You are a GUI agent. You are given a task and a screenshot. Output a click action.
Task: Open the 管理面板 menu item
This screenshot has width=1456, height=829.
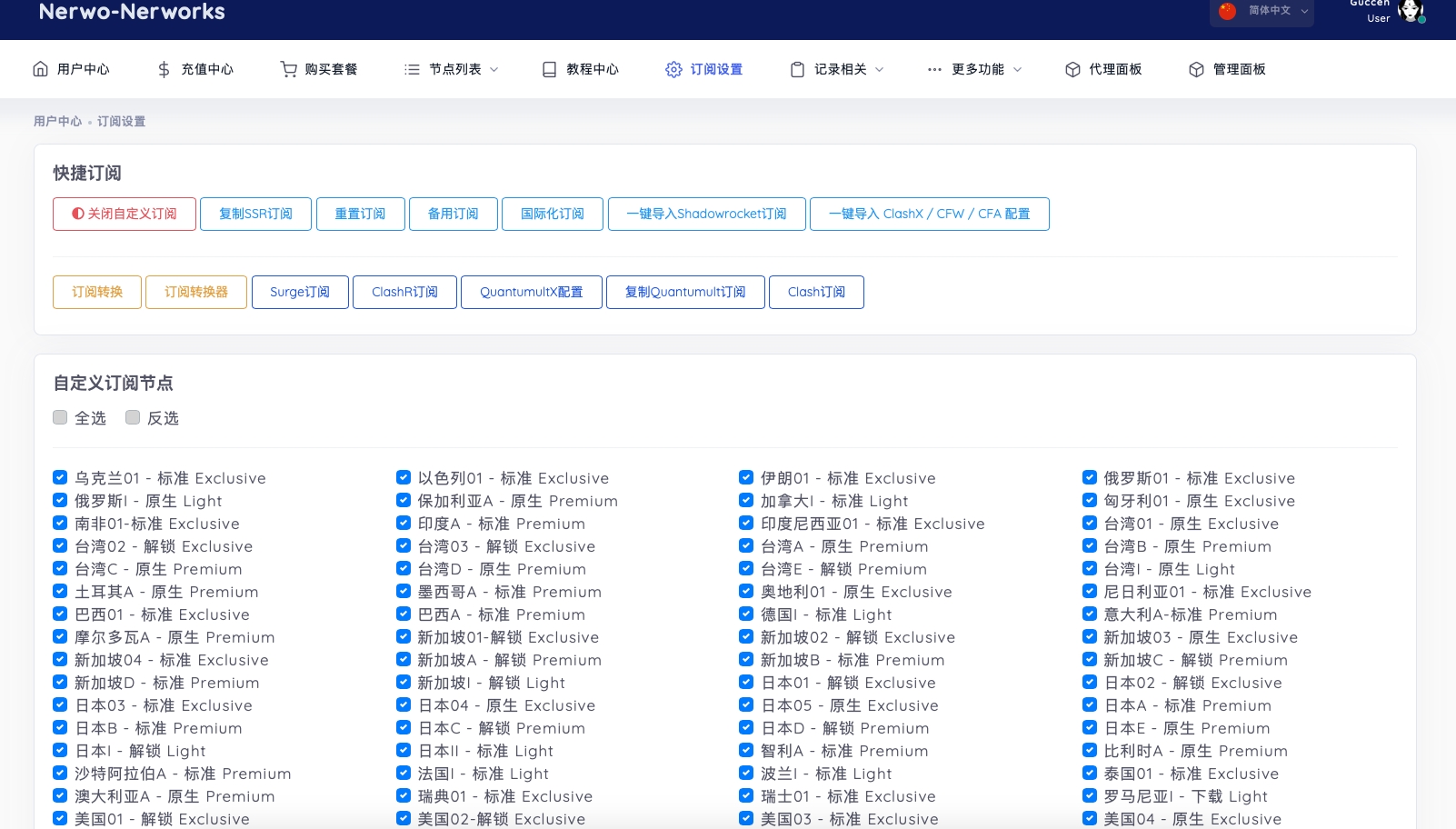coord(1227,69)
